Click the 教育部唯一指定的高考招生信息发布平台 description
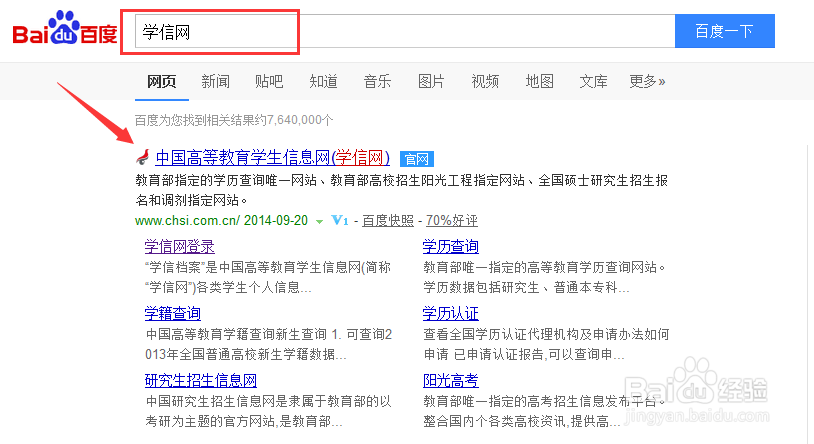The height and width of the screenshot is (444, 814). [544, 411]
